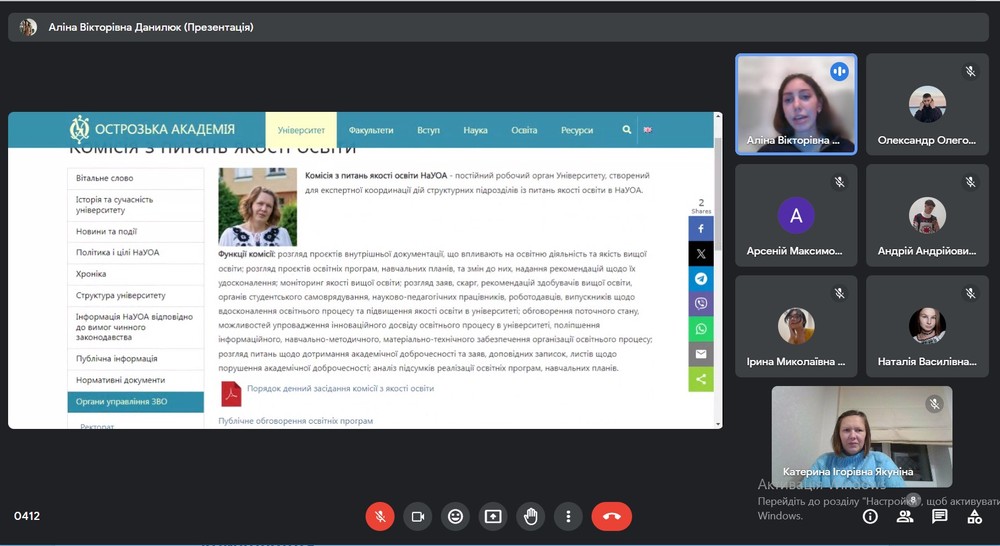Open the meeting details info icon
Screen dimensions: 1000x546
click(x=870, y=516)
